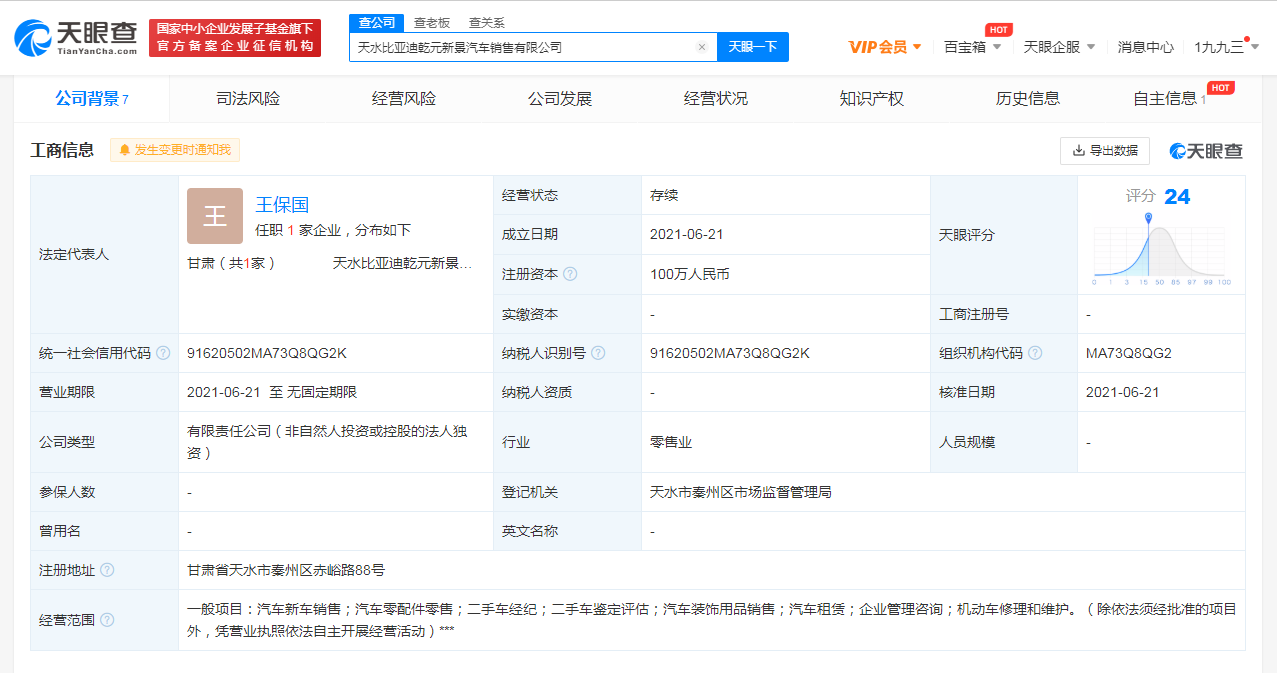Click help icon next to 注册地址
The image size is (1277, 673).
tap(107, 570)
